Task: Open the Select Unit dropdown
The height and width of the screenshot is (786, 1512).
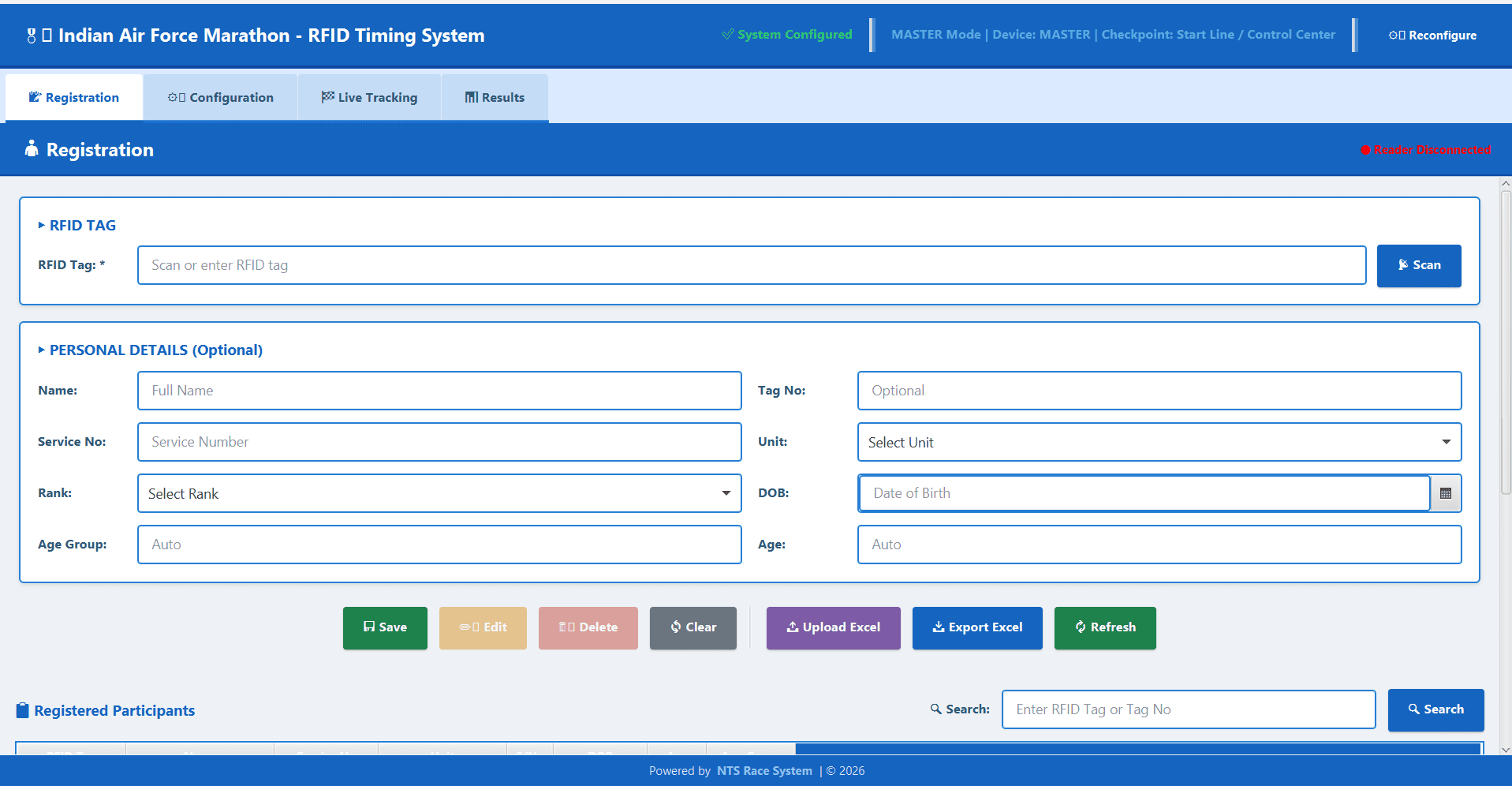Action: coord(1159,442)
